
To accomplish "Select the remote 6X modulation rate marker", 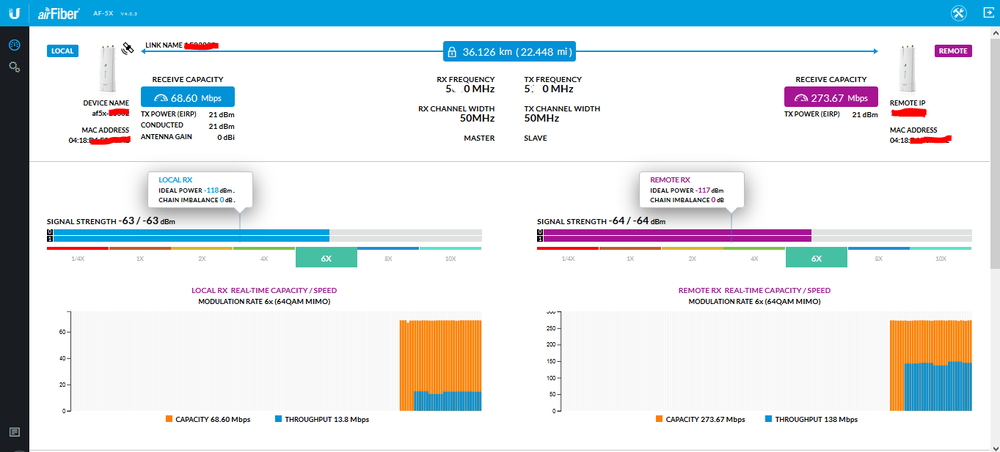I will point(816,258).
